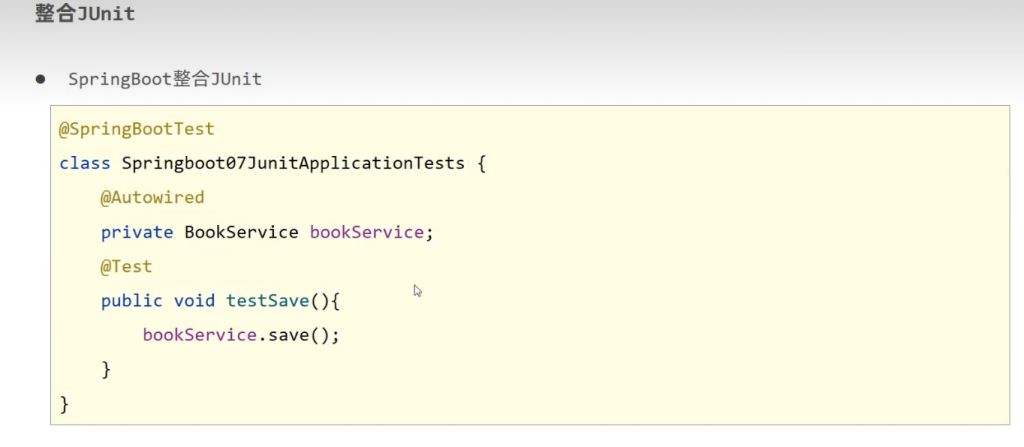The image size is (1024, 447).
Task: Click the 整合JUnit slide title
Action: 85,15
